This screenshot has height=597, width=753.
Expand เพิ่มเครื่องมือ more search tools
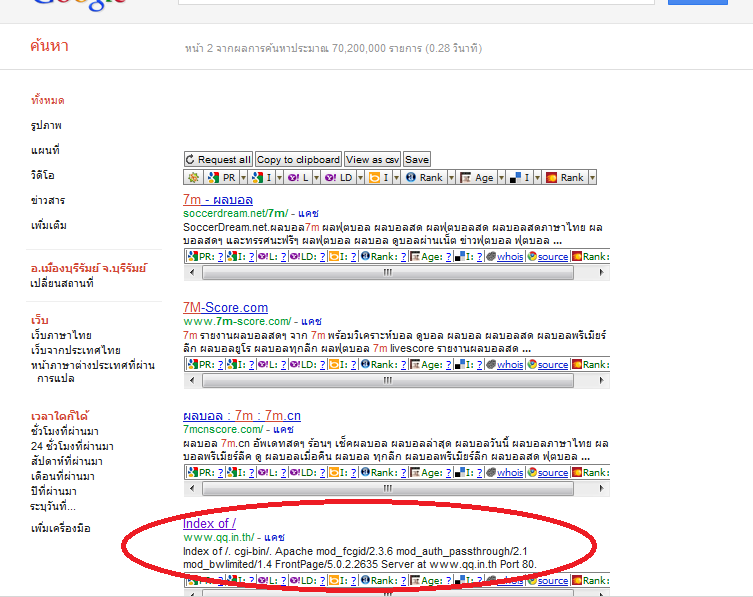pyautogui.click(x=61, y=528)
